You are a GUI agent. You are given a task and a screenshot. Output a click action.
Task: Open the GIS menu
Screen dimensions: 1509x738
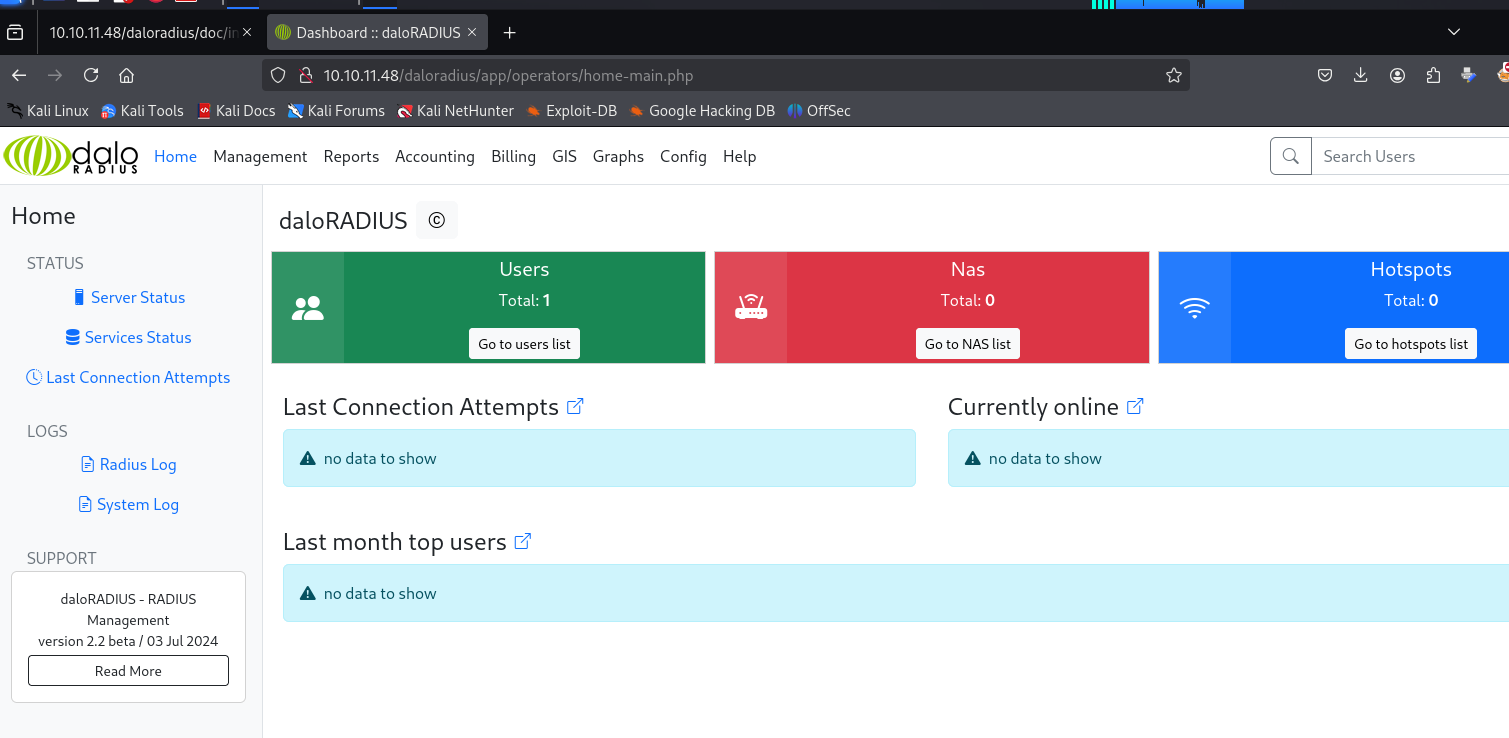pyautogui.click(x=564, y=156)
